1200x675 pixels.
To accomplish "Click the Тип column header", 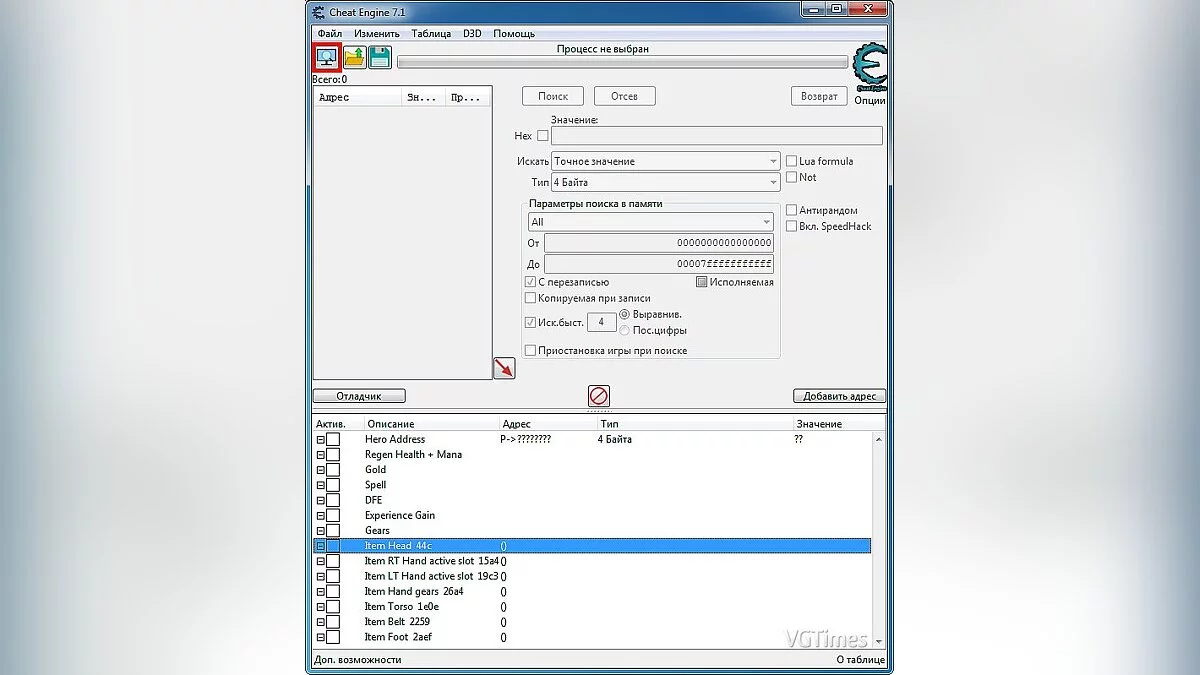I will click(x=694, y=424).
